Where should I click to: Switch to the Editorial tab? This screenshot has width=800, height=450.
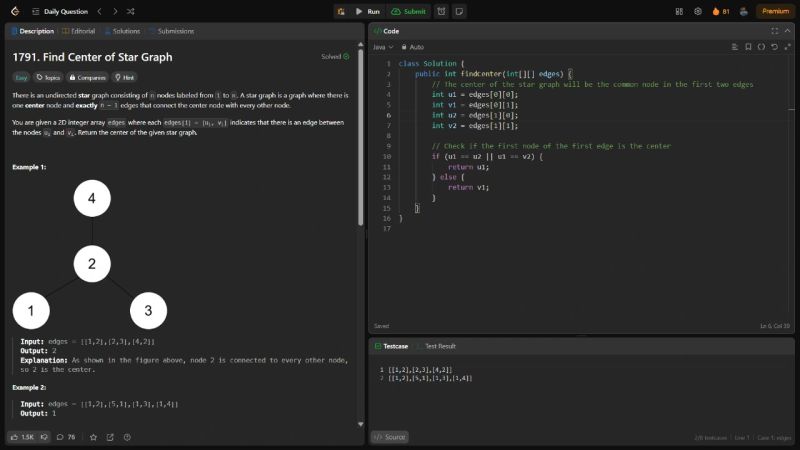(x=82, y=31)
